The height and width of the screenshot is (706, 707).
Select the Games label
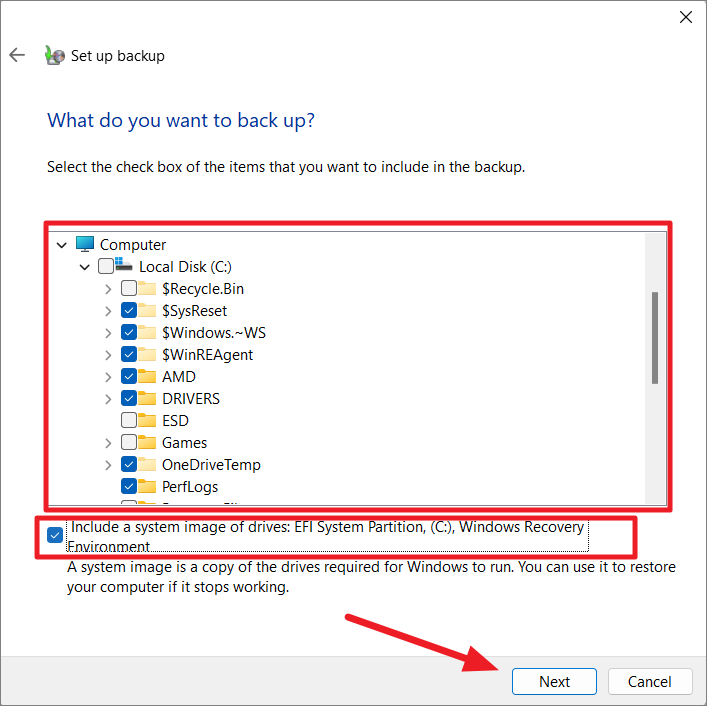coord(184,443)
